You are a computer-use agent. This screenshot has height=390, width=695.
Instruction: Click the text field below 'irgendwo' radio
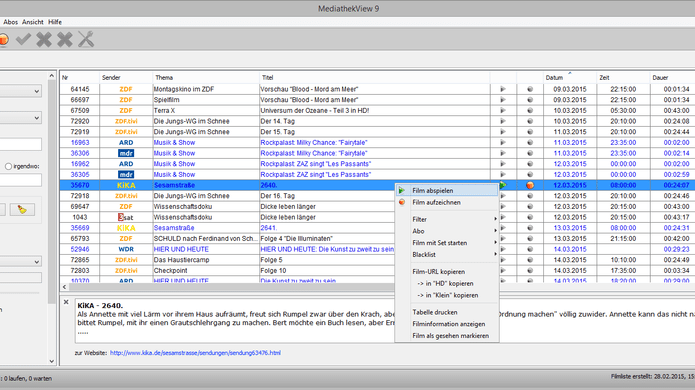pyautogui.click(x=20, y=180)
